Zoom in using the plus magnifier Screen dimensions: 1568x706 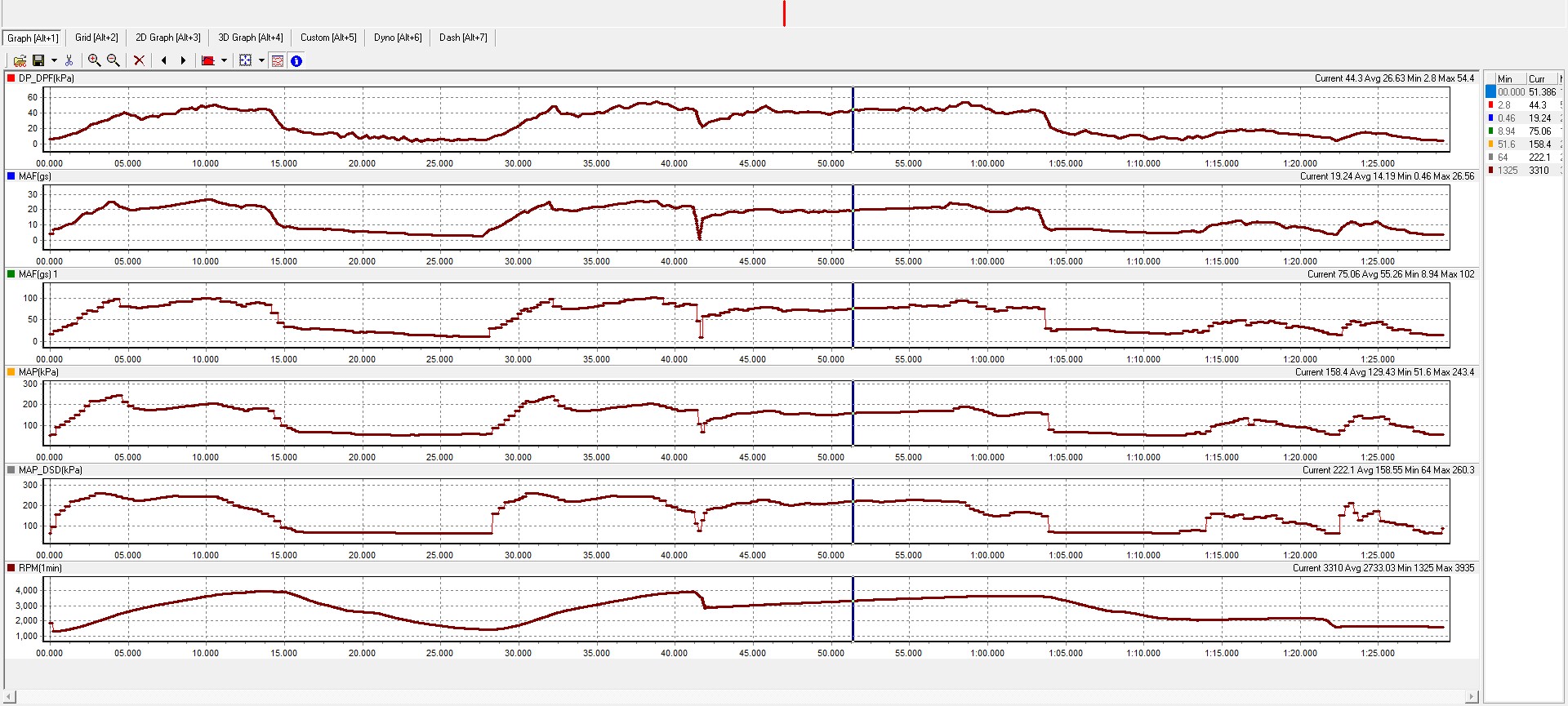point(94,60)
